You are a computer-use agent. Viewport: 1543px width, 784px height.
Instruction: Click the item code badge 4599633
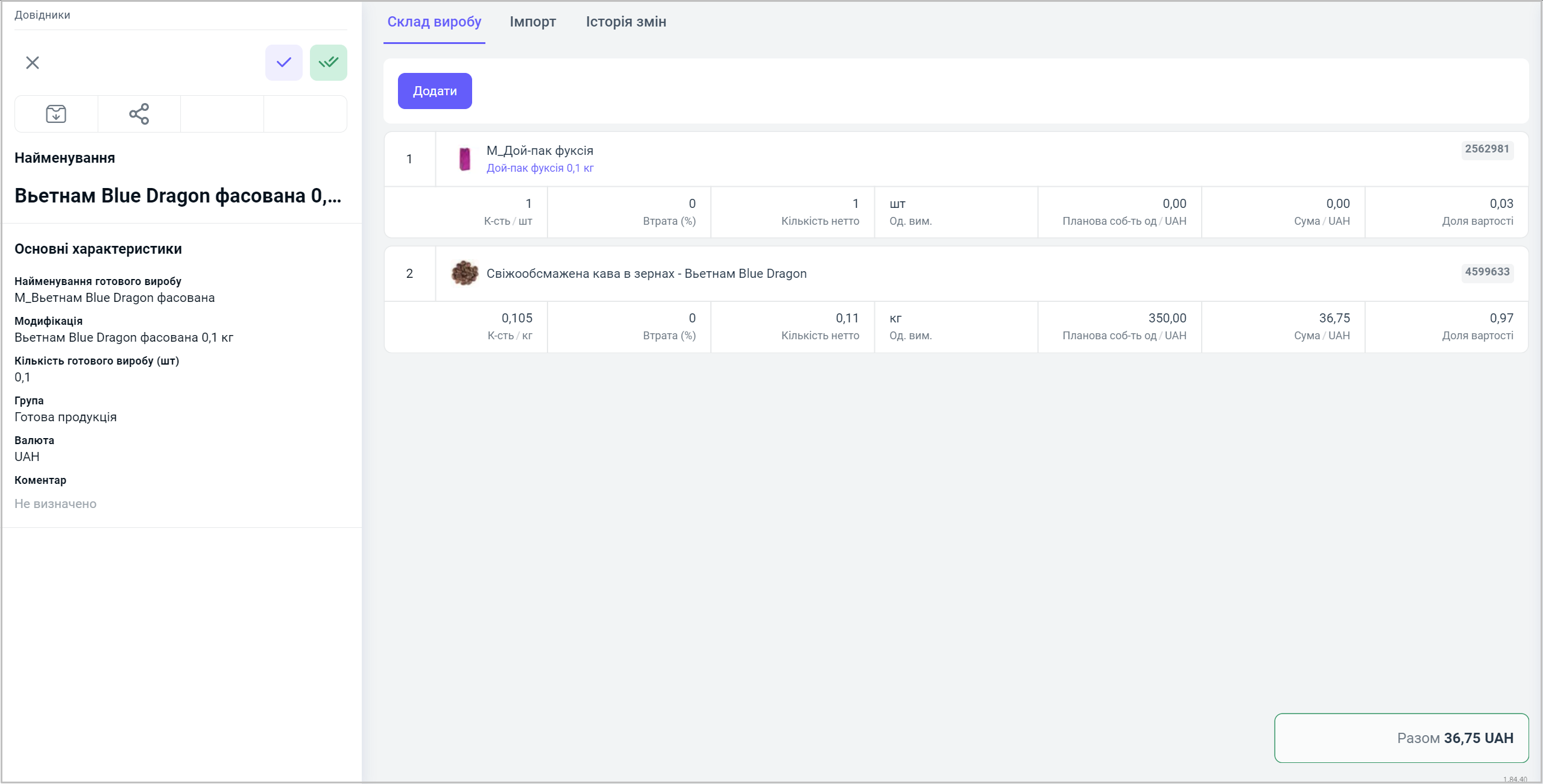(1487, 272)
